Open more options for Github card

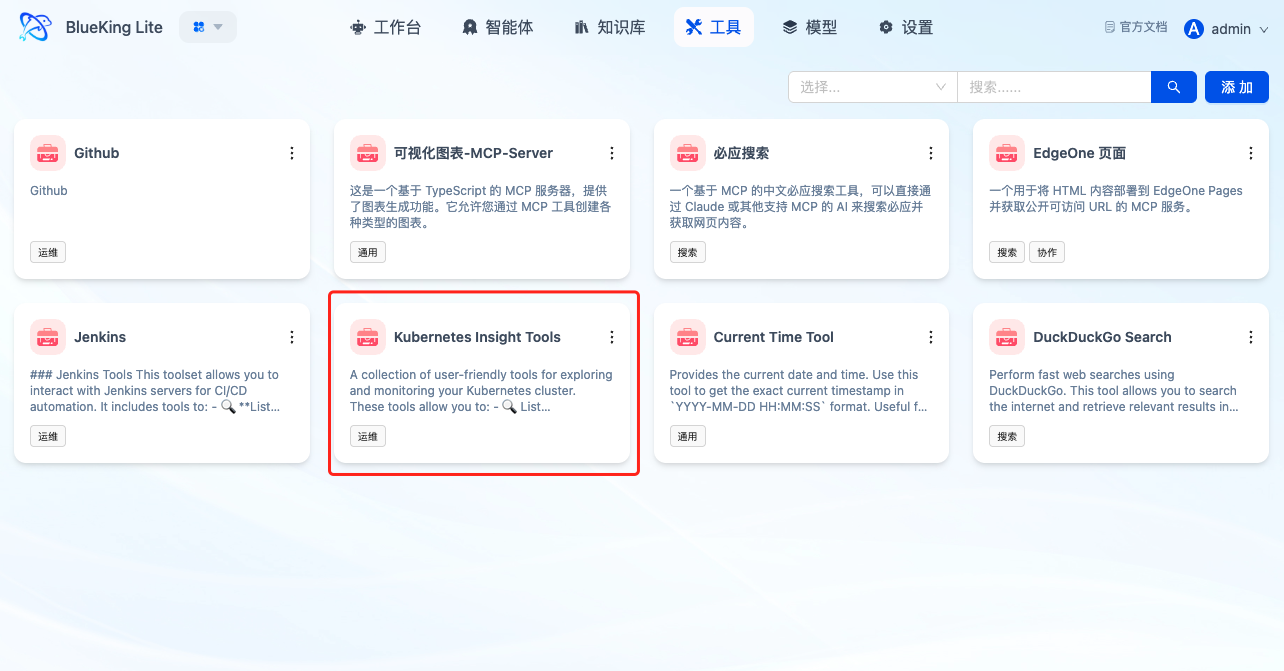tap(292, 153)
